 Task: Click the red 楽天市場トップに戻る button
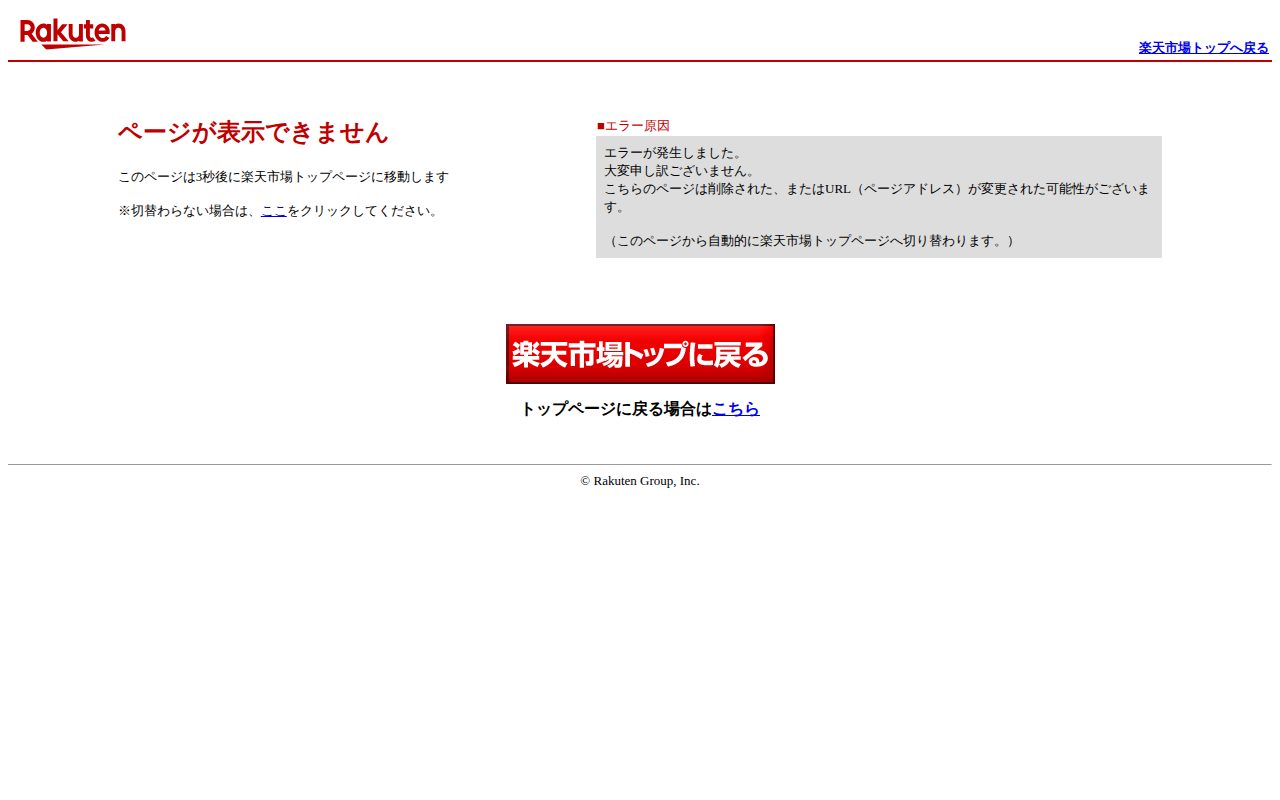pos(640,354)
